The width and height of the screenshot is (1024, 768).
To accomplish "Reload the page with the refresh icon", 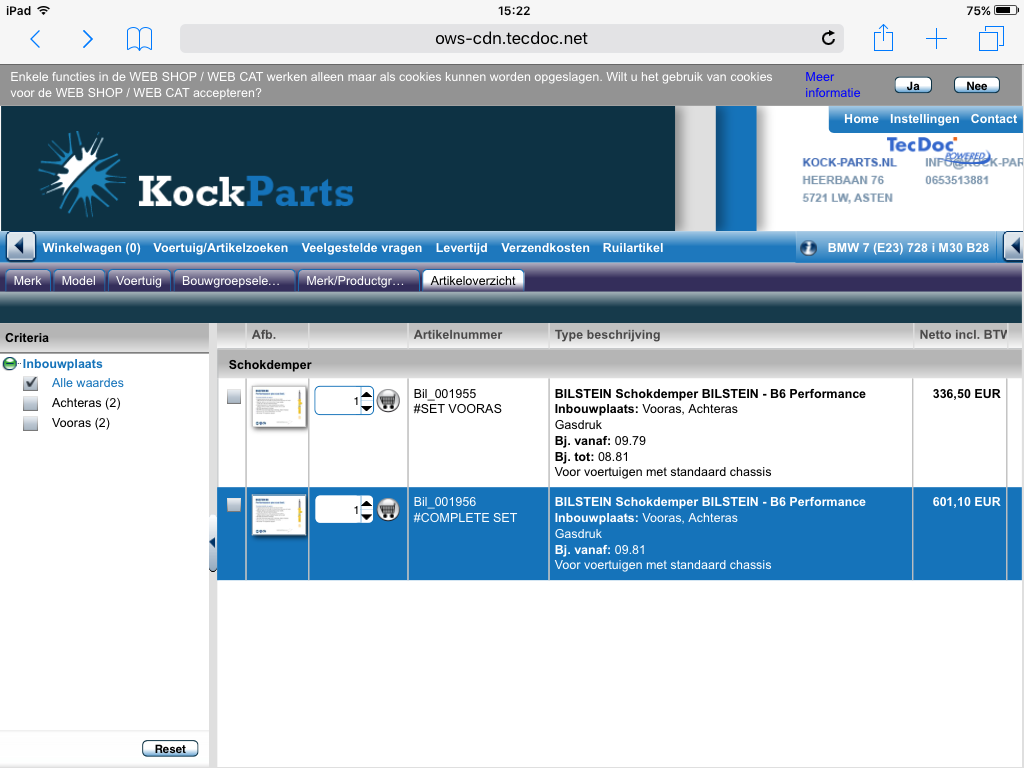I will coord(828,39).
